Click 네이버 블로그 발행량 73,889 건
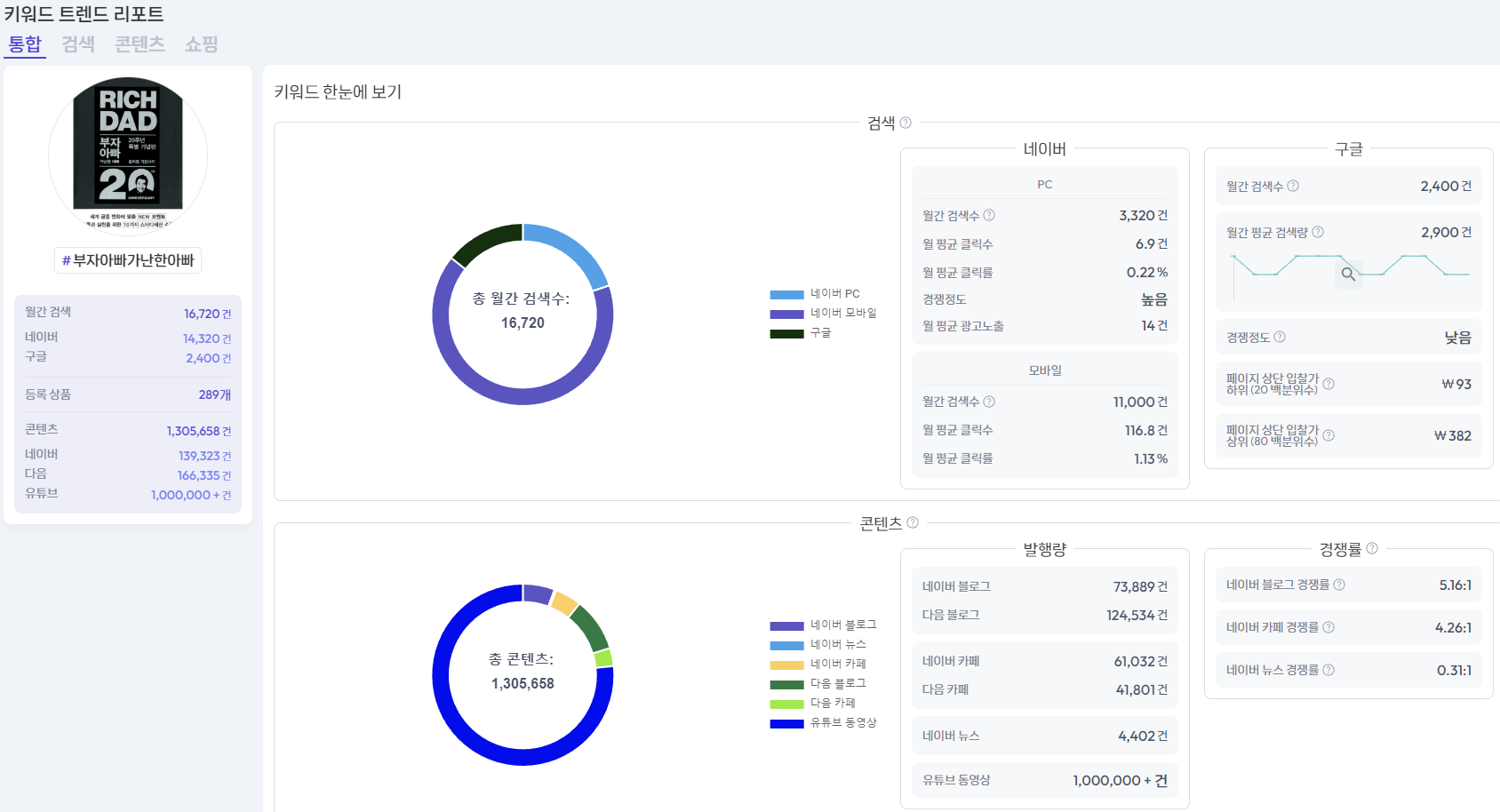 coord(1141,586)
